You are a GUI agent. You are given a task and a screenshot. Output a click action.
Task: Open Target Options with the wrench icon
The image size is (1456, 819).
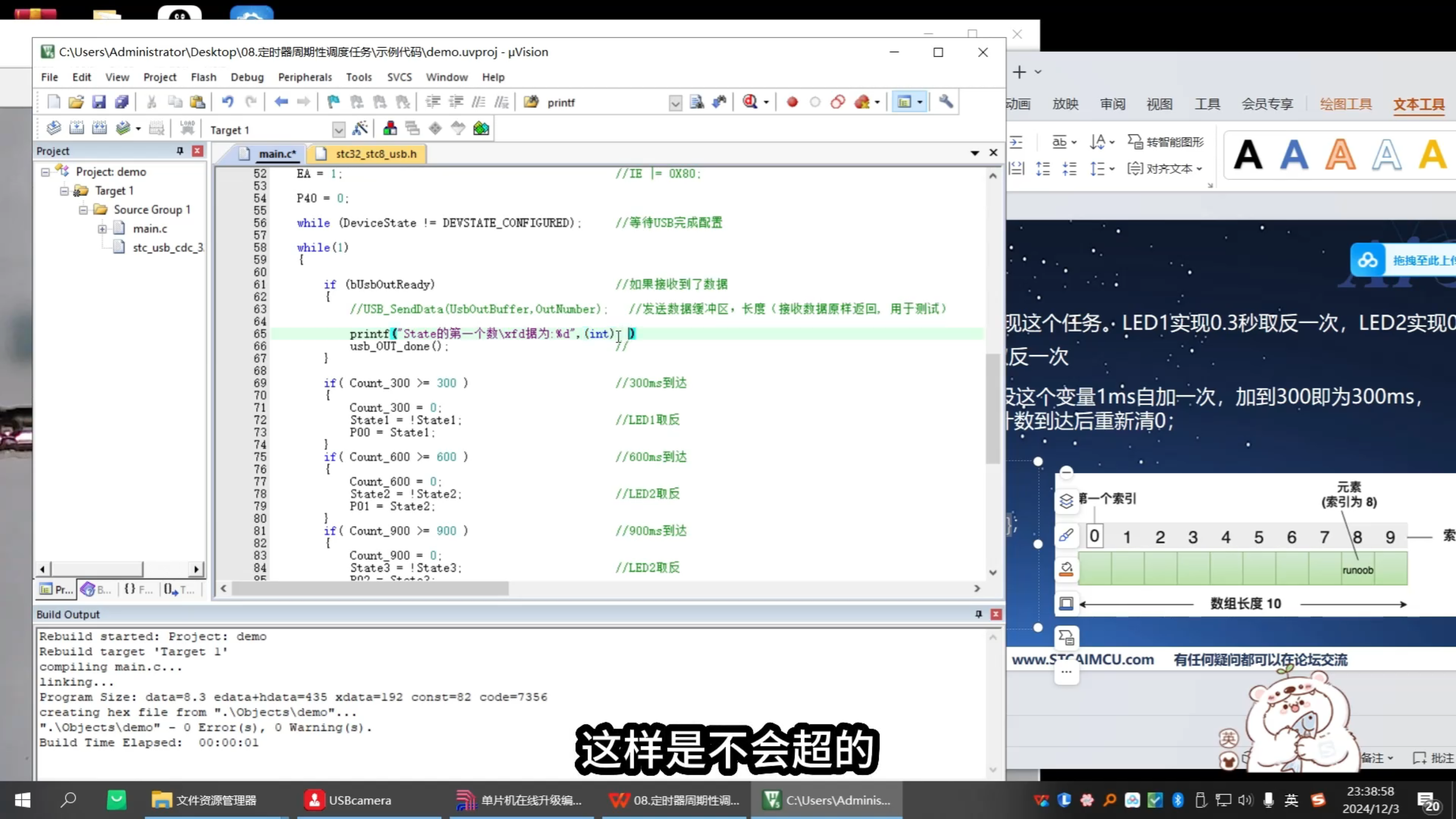[x=946, y=102]
